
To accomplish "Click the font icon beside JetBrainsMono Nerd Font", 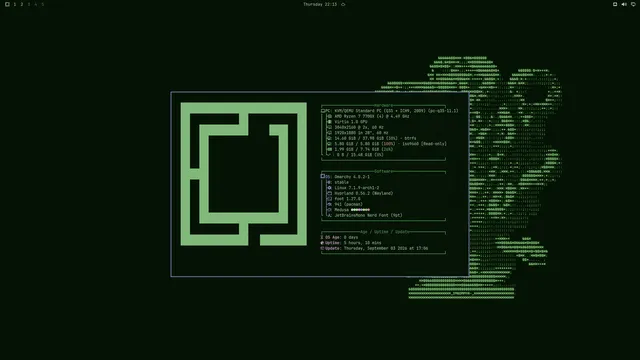I will [x=330, y=216].
